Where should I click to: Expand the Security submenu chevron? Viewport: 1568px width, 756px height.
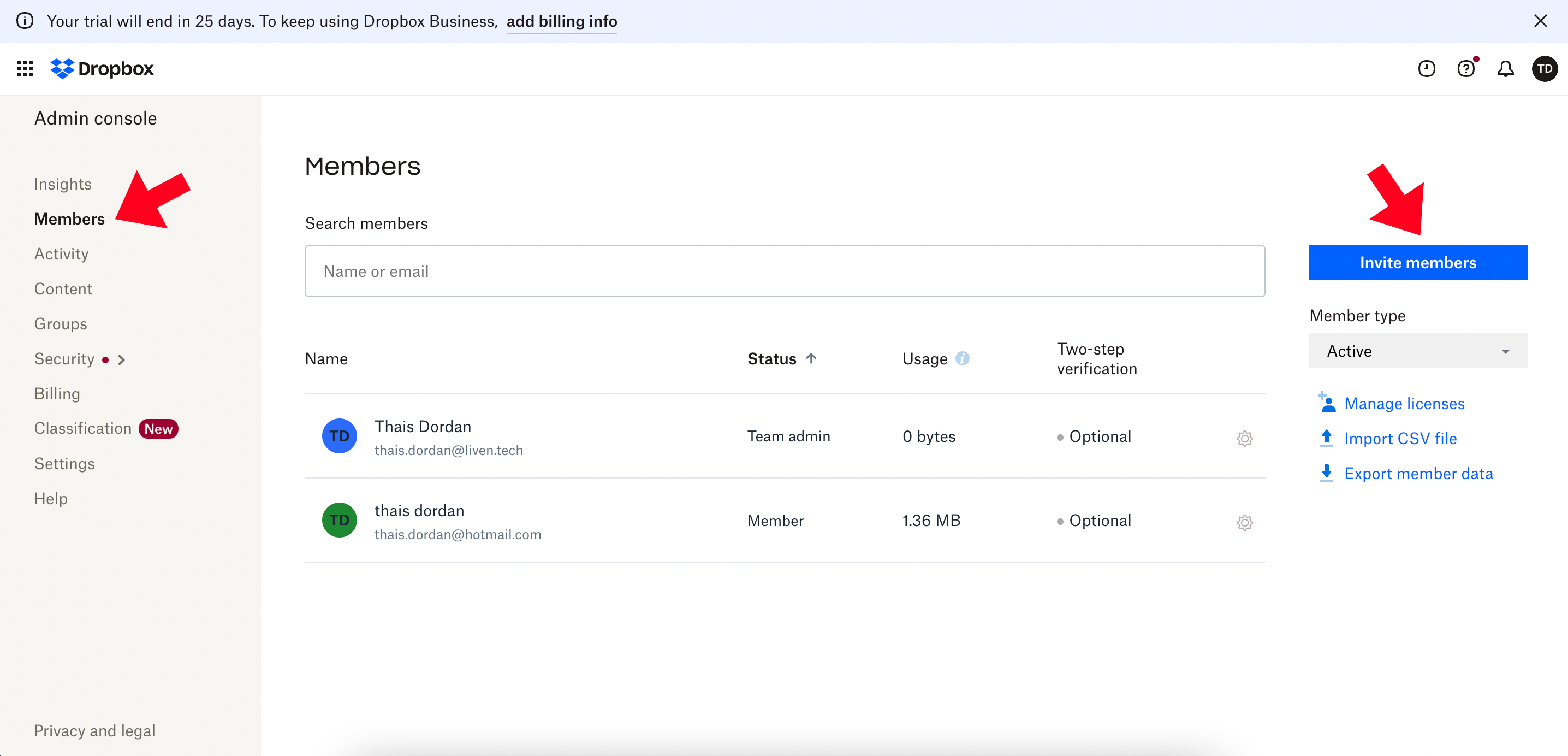[x=122, y=360]
